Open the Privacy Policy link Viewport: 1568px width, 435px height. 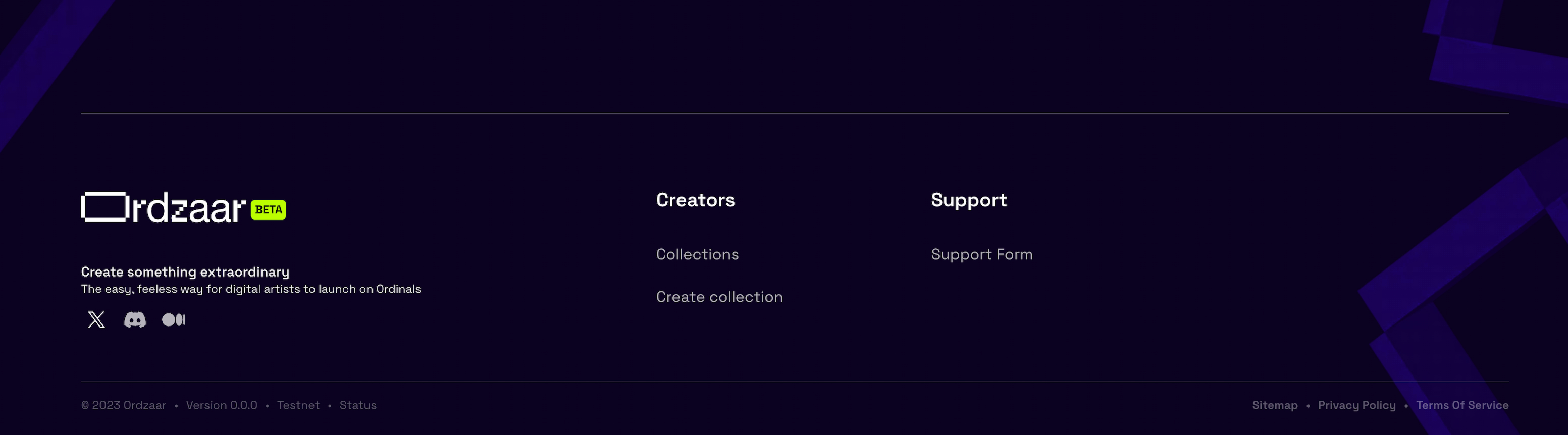(x=1357, y=405)
